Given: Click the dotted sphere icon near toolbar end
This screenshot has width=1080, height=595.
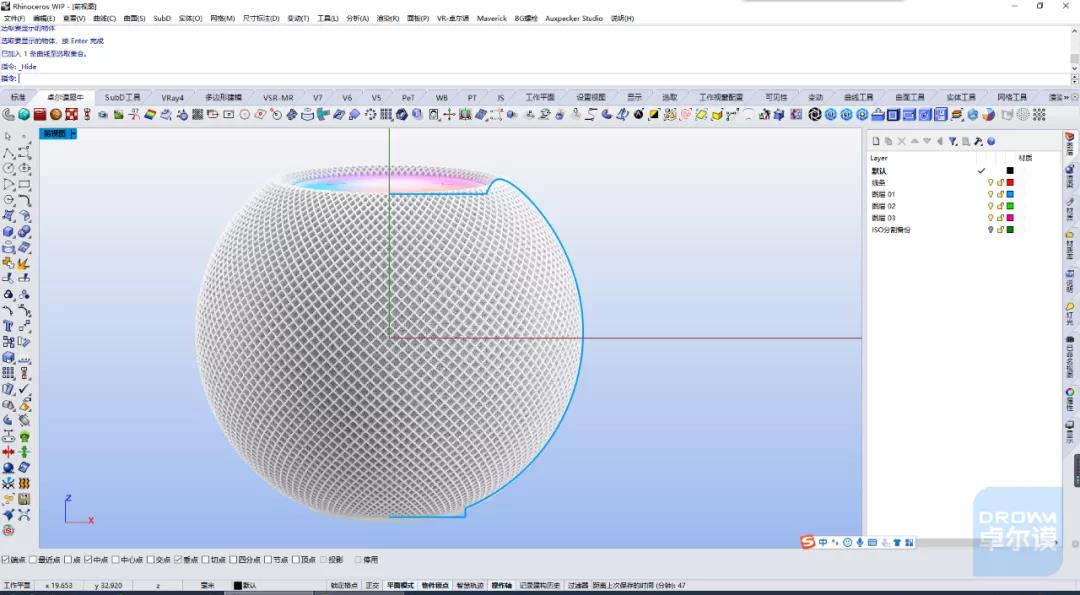Looking at the screenshot, I should click(x=1024, y=114).
